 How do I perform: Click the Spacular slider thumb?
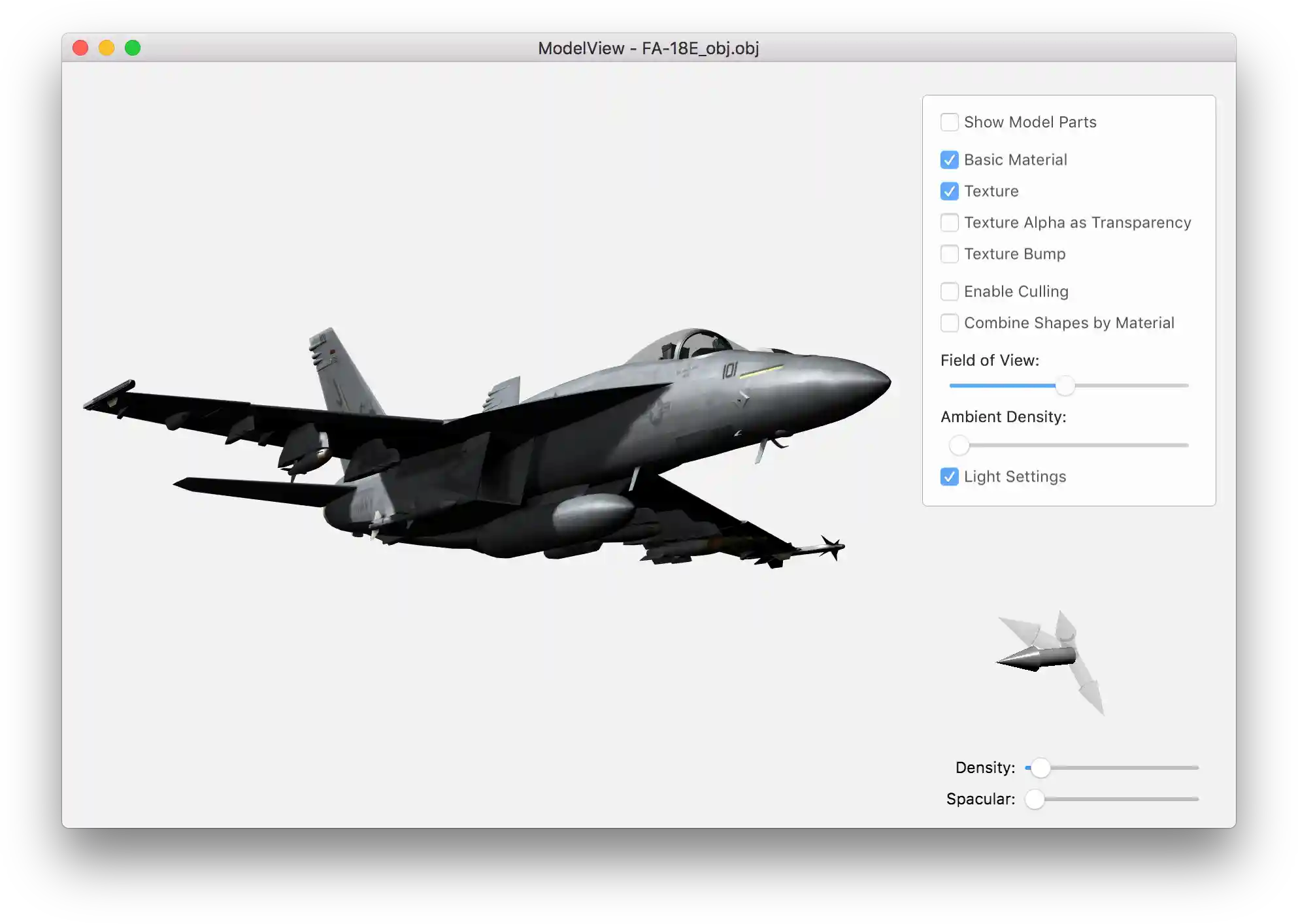point(1035,799)
